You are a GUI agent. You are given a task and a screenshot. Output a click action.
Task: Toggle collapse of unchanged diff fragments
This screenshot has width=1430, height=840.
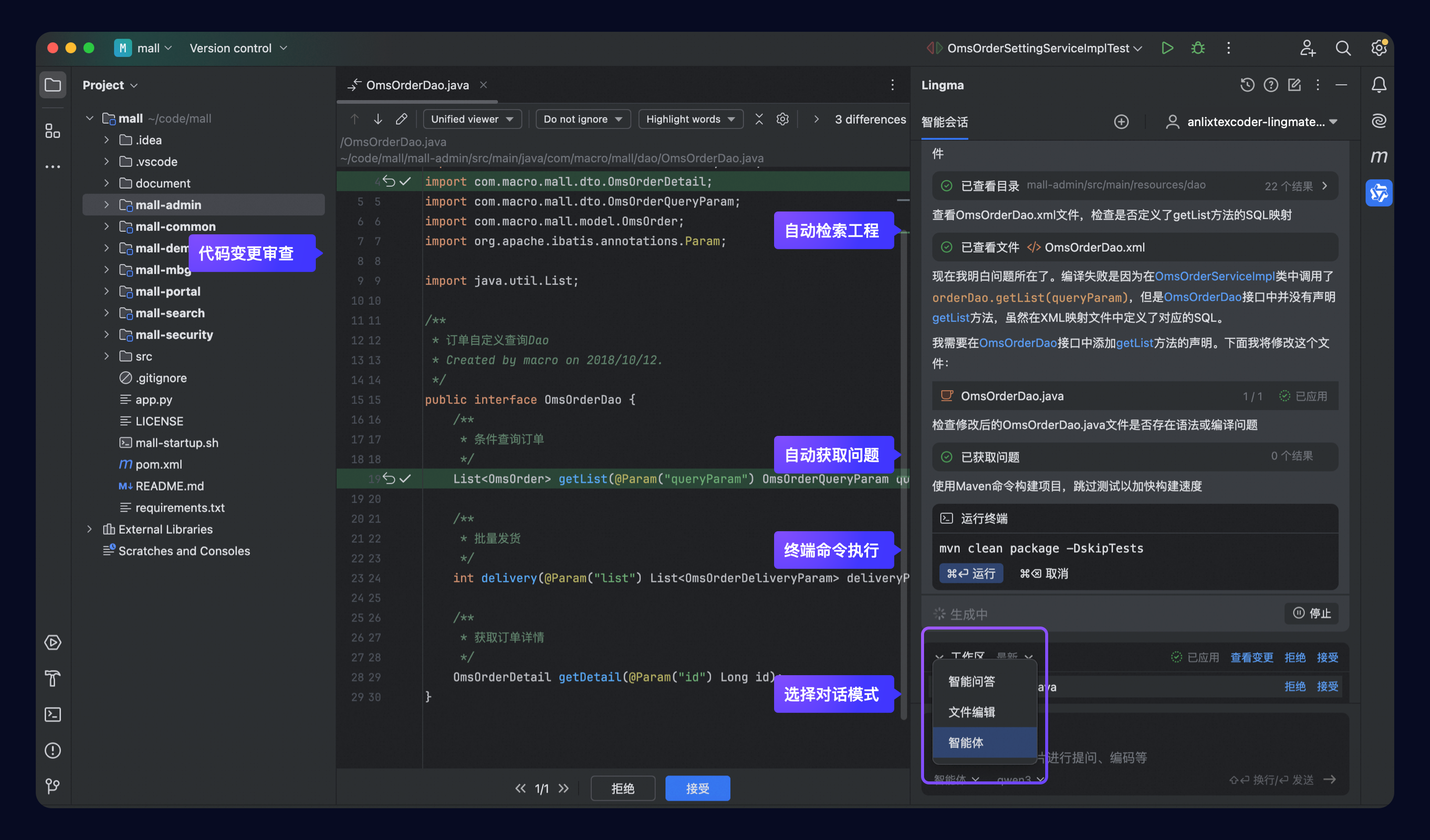759,119
